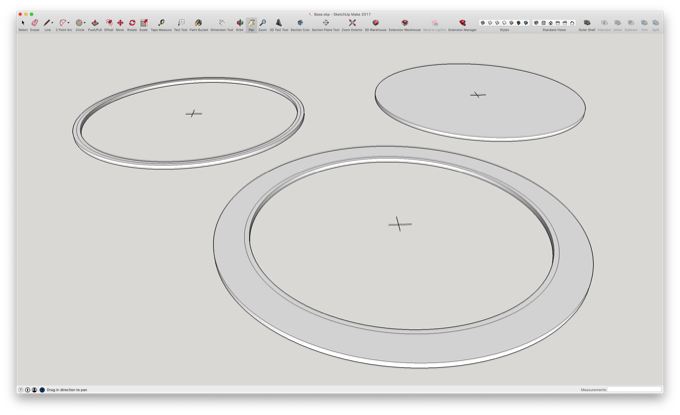Image resolution: width=680 pixels, height=415 pixels.
Task: Choose the Dimension Tool
Action: [222, 23]
